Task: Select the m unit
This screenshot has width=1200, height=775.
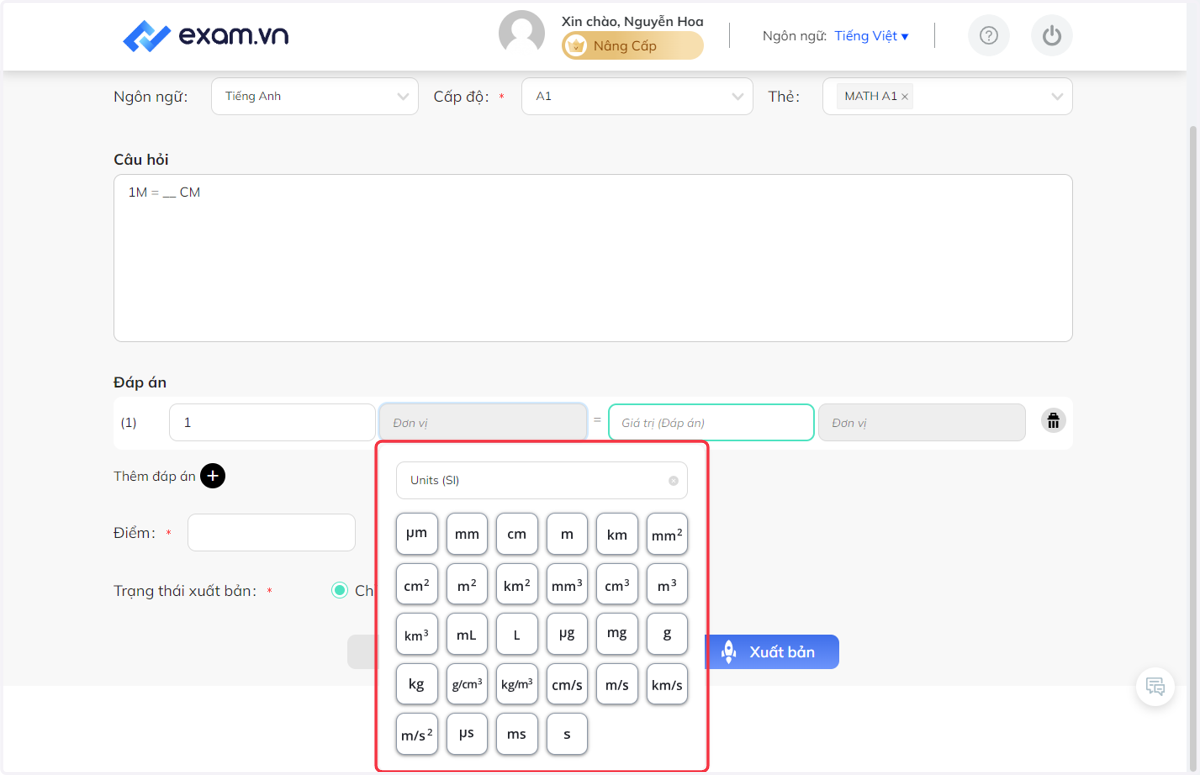Action: click(567, 534)
